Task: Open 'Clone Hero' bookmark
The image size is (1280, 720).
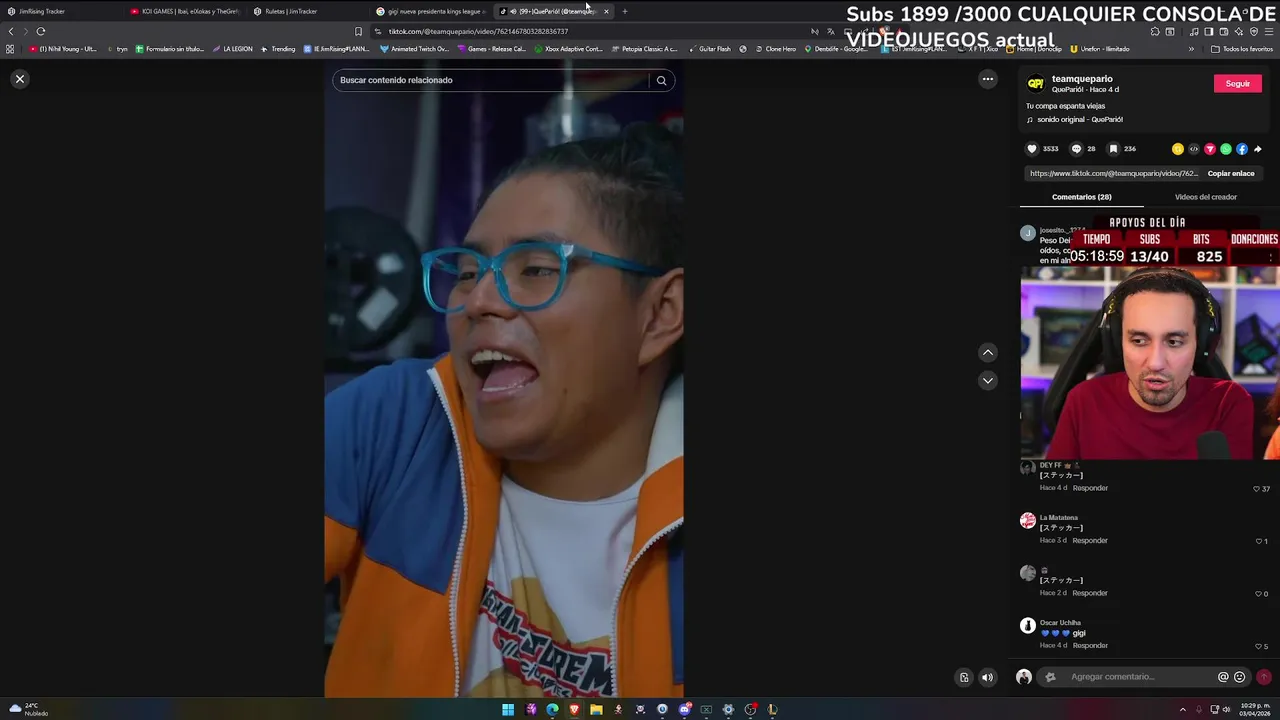Action: coord(776,49)
